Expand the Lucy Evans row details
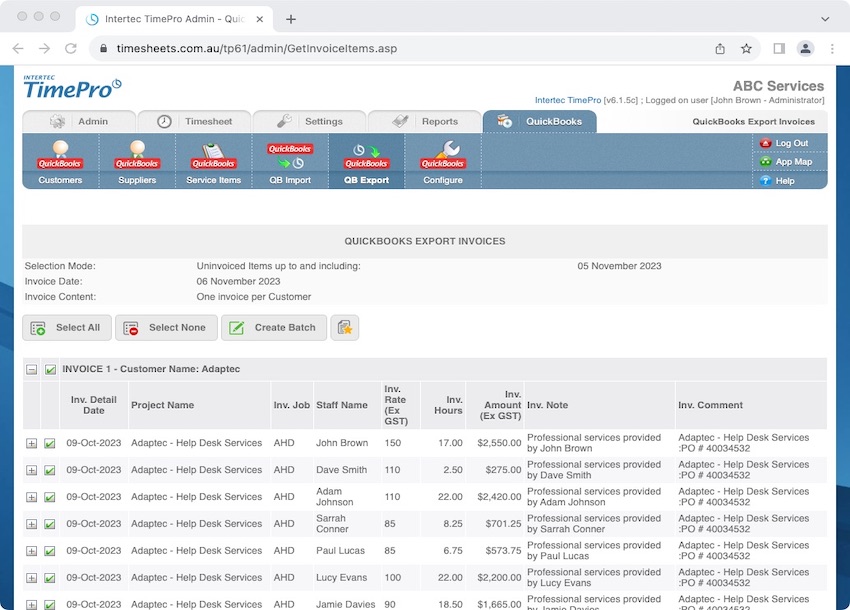This screenshot has width=850, height=610. [x=31, y=578]
